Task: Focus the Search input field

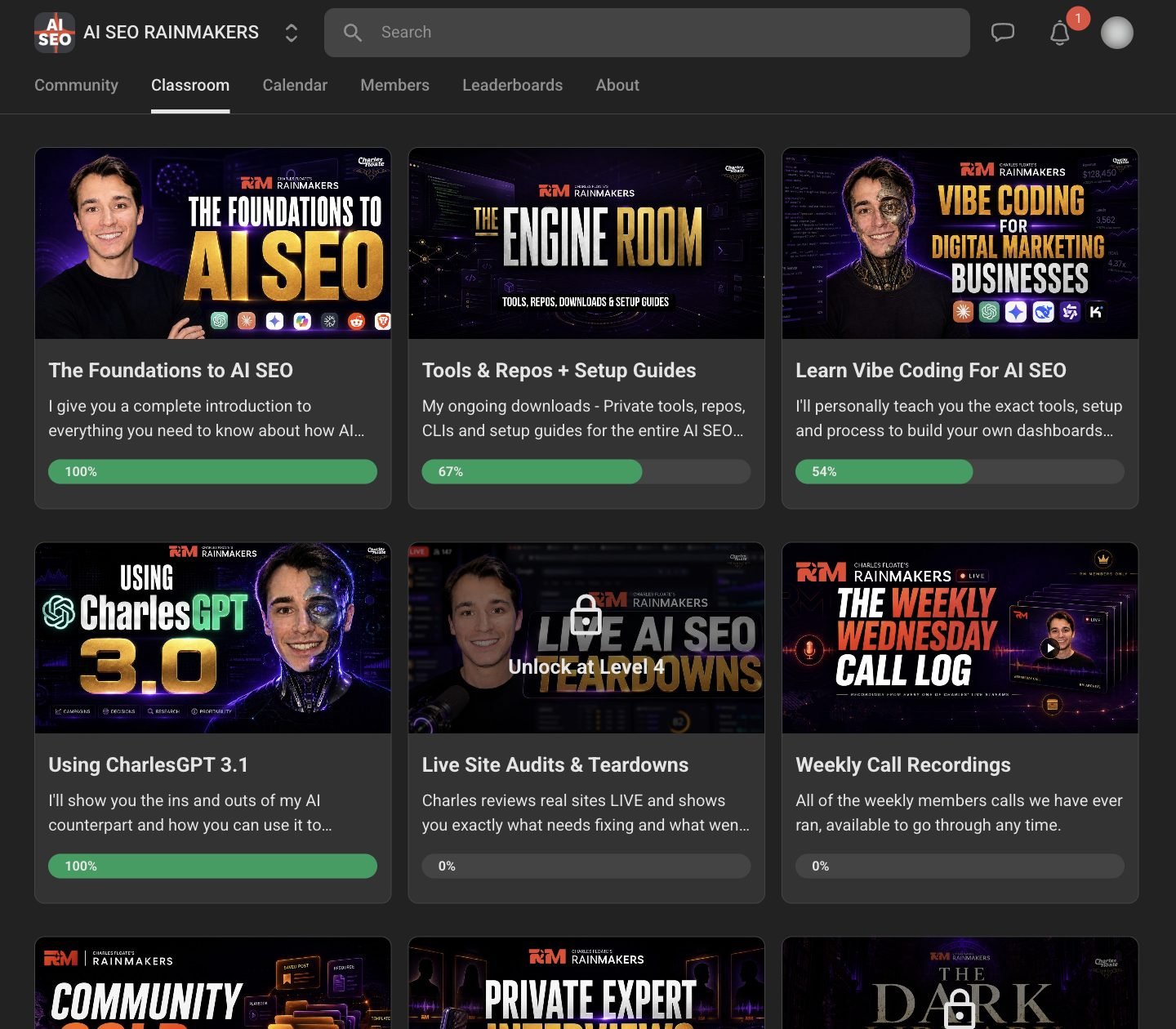Action: pos(647,33)
